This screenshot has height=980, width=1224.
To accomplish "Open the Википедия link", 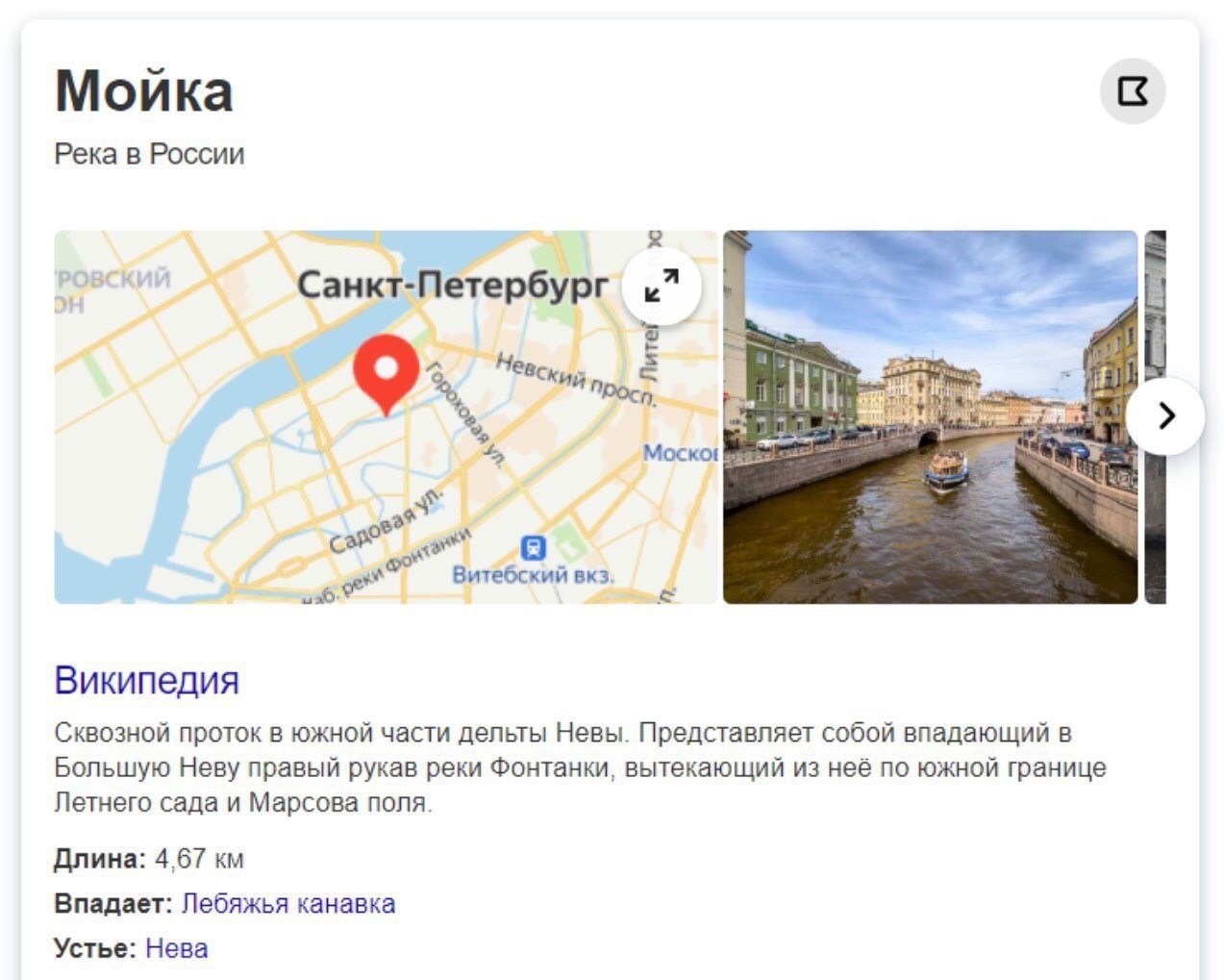I will tap(146, 680).
